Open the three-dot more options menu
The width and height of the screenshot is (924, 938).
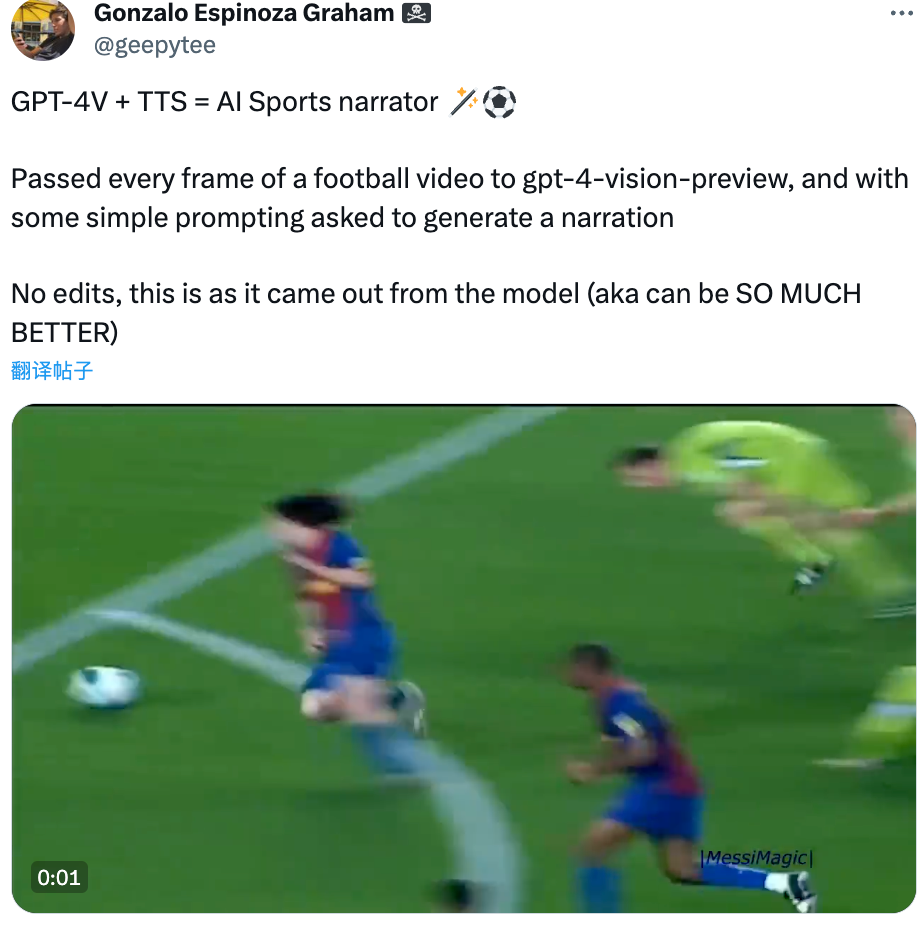901,13
